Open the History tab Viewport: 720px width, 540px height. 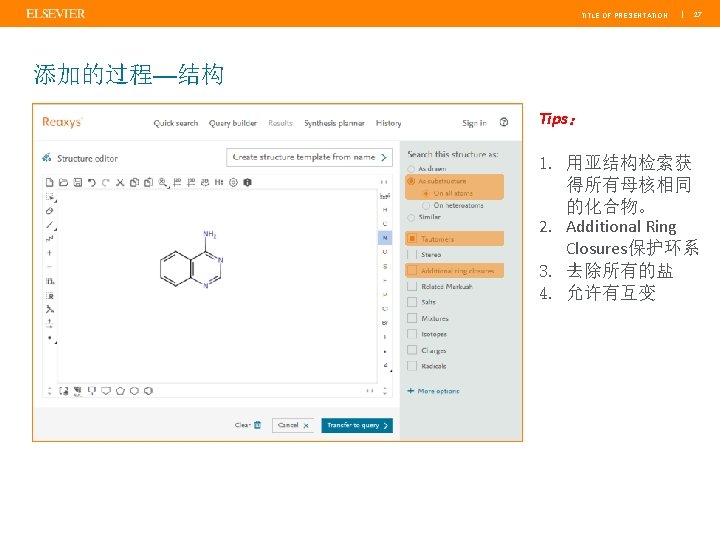click(388, 123)
